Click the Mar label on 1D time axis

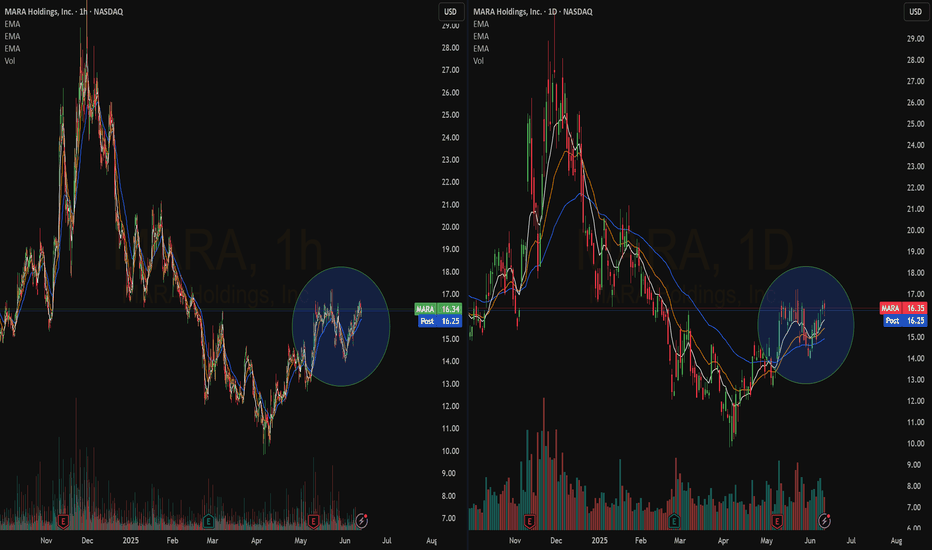coord(680,540)
